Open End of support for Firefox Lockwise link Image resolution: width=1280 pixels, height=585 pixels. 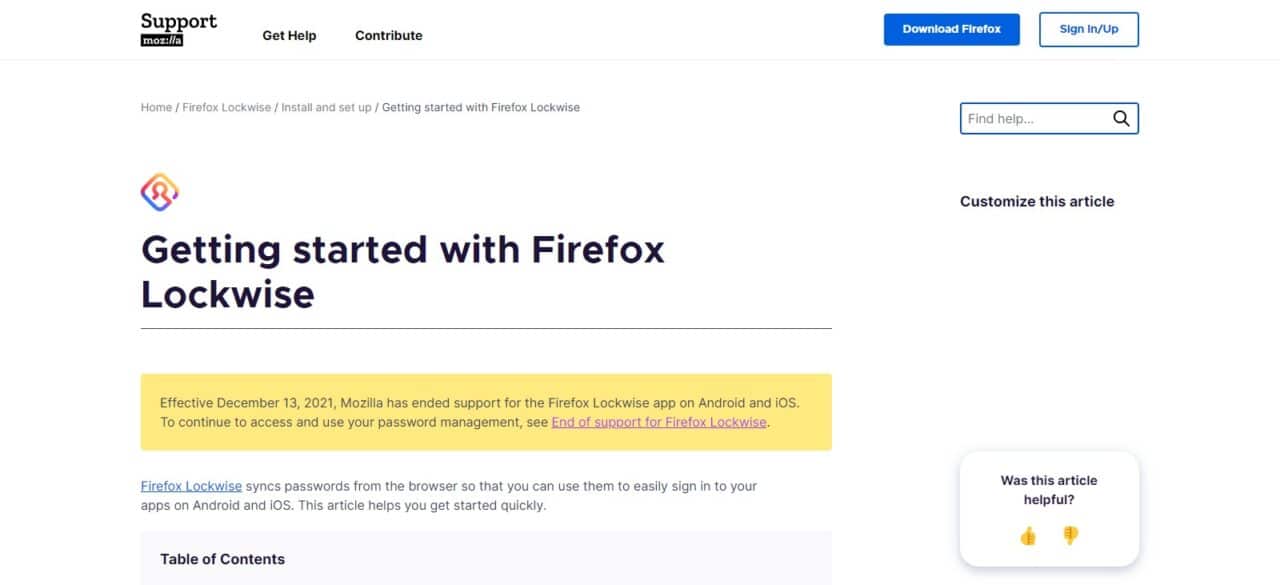659,422
